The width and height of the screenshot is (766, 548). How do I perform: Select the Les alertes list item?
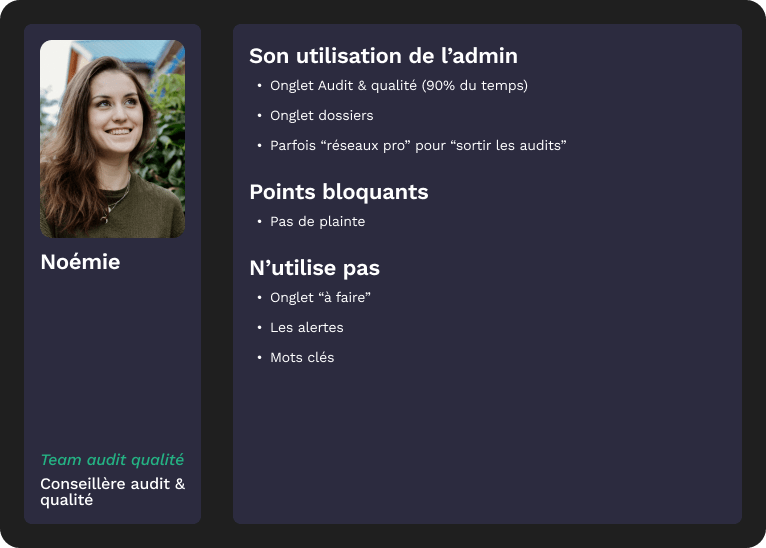point(306,328)
